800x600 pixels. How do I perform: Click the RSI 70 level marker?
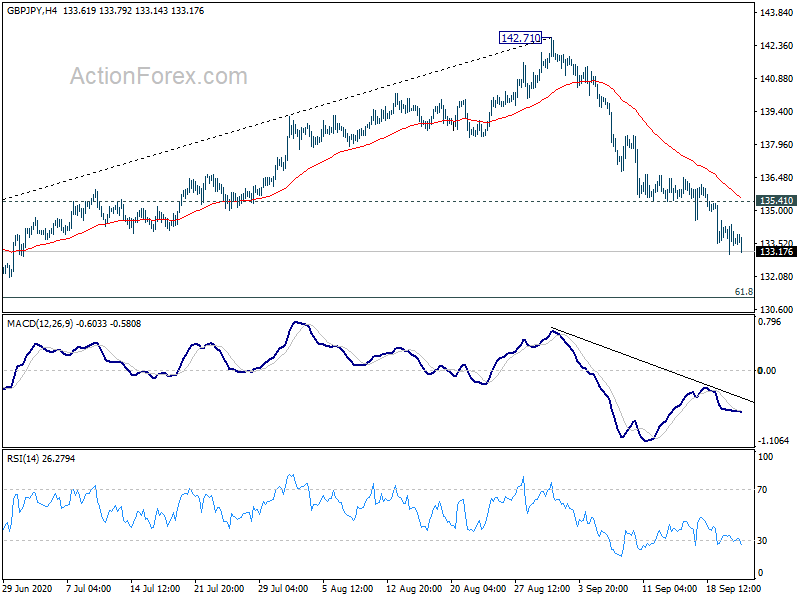pyautogui.click(x=762, y=490)
